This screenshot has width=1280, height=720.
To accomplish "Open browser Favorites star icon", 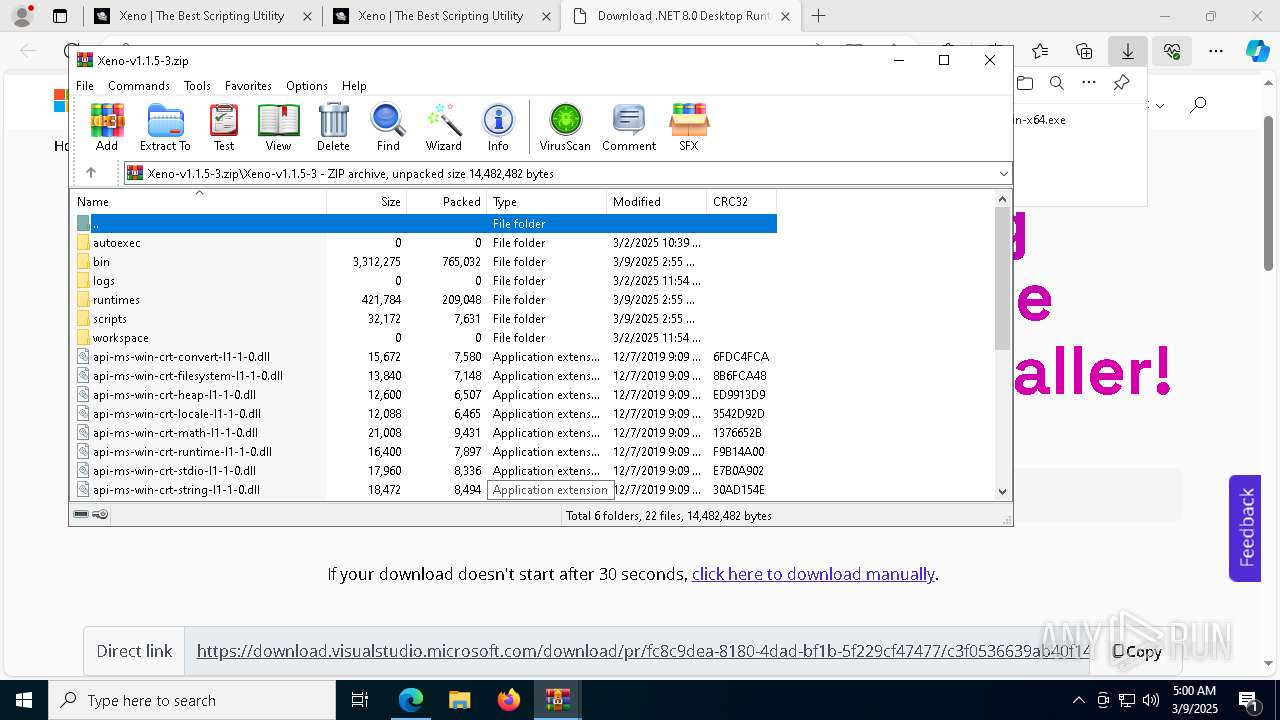I will [1040, 51].
